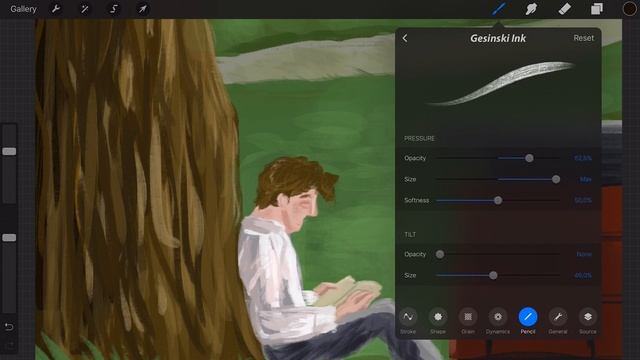Viewport: 640px width, 360px height.
Task: Click the Gesinski Ink brush title
Action: 498,38
